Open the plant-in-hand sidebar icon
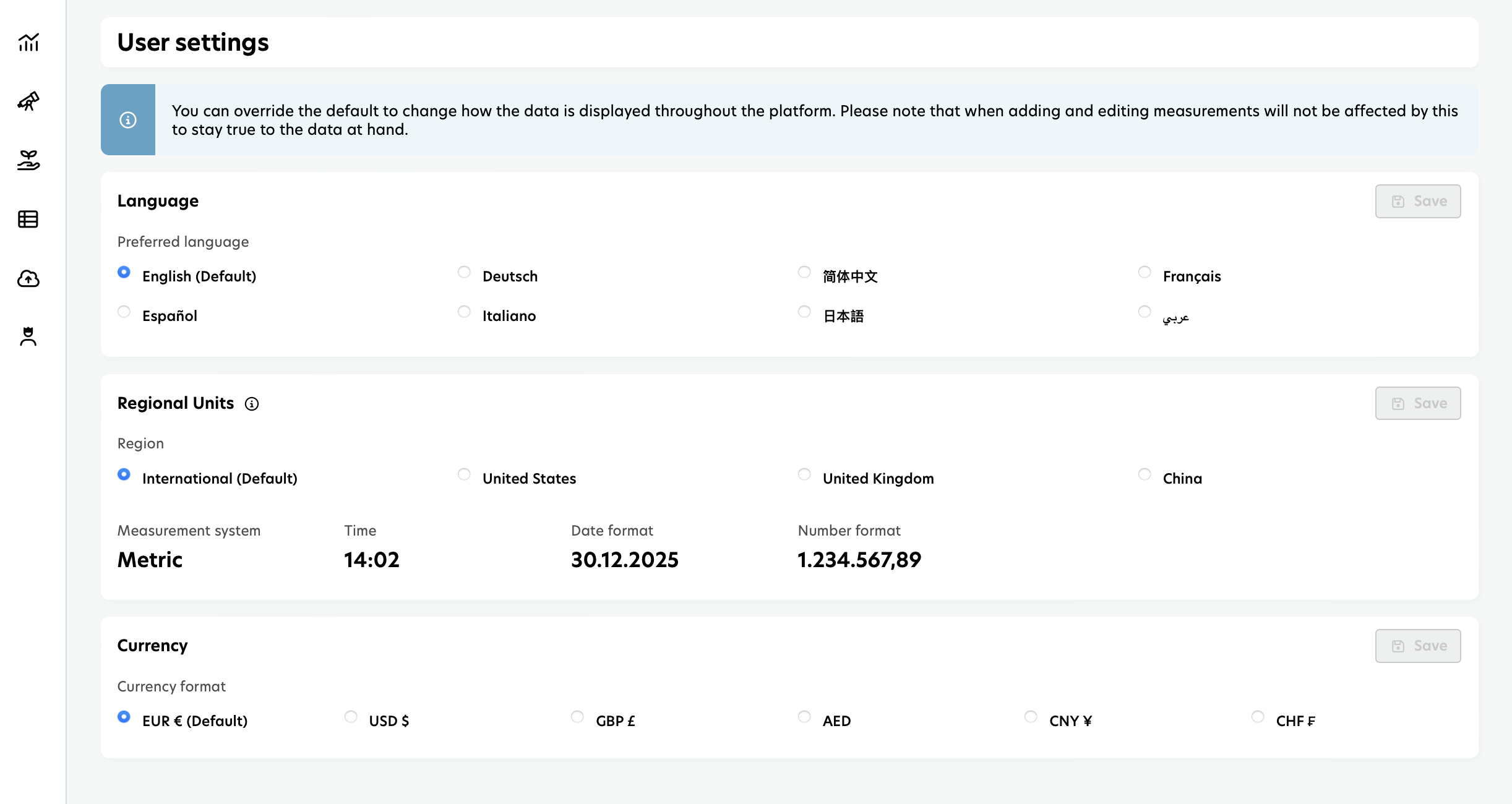 point(28,160)
